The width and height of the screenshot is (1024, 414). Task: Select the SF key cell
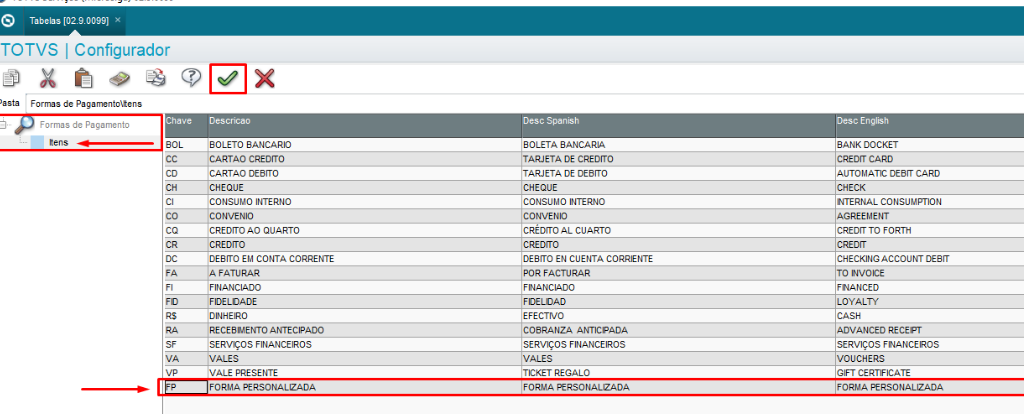pyautogui.click(x=185, y=344)
